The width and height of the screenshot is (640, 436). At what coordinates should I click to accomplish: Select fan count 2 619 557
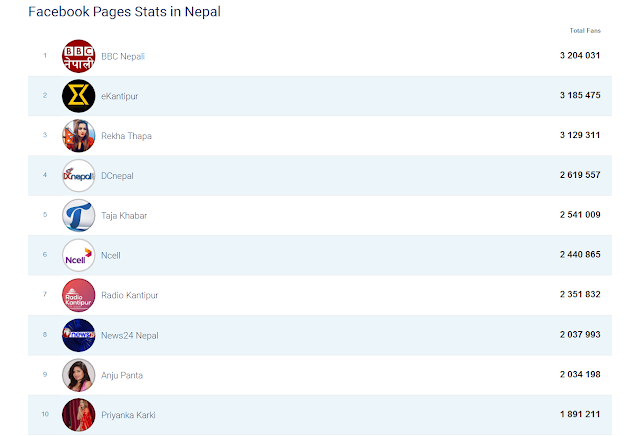click(580, 175)
